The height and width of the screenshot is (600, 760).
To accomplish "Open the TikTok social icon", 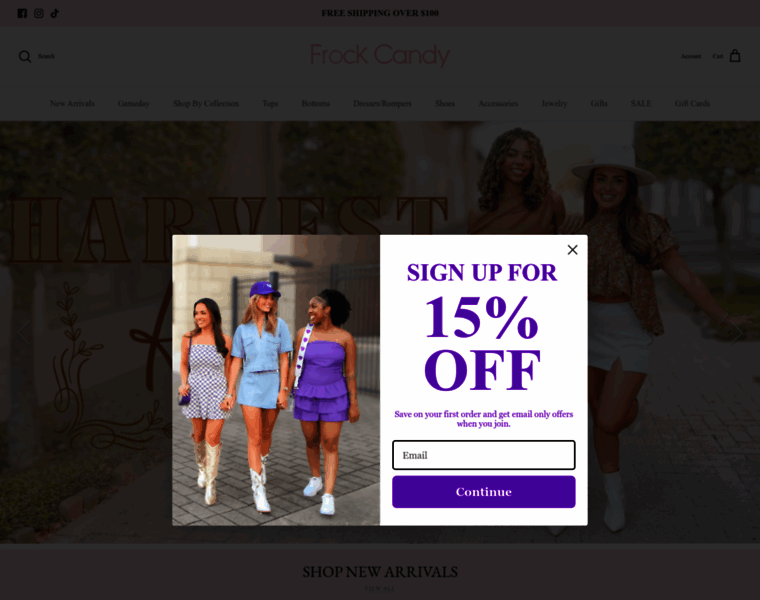I will click(x=55, y=14).
